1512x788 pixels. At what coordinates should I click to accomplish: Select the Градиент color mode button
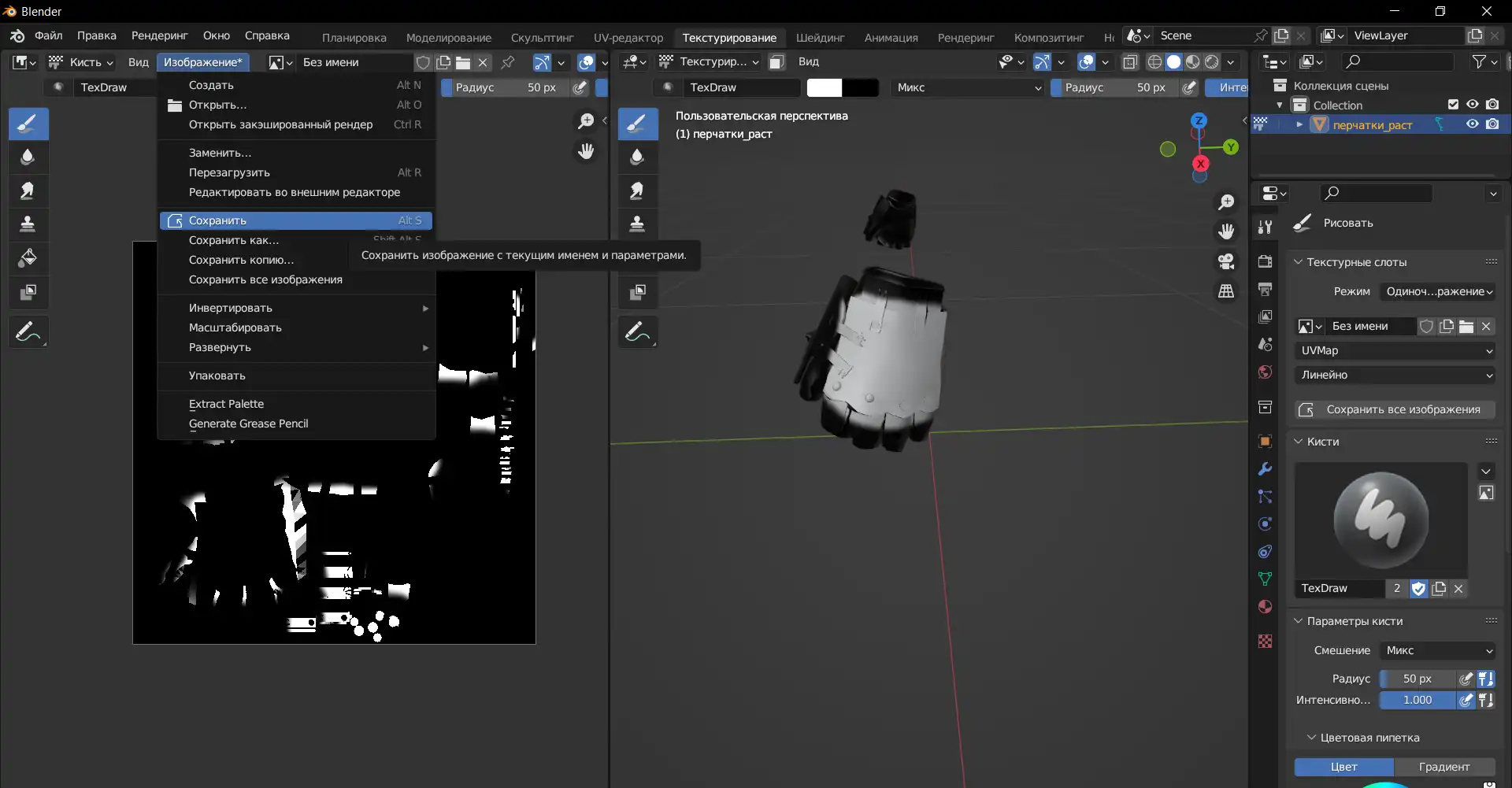(1443, 767)
